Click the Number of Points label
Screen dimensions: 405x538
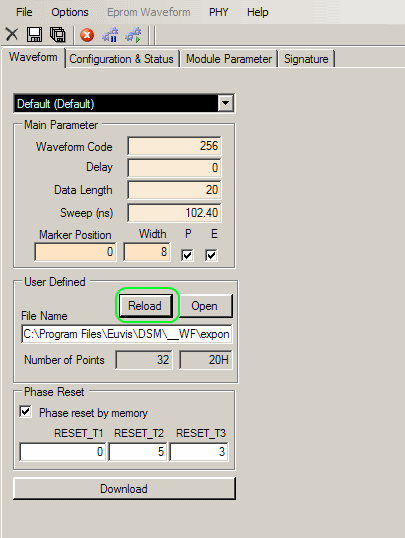click(x=64, y=360)
